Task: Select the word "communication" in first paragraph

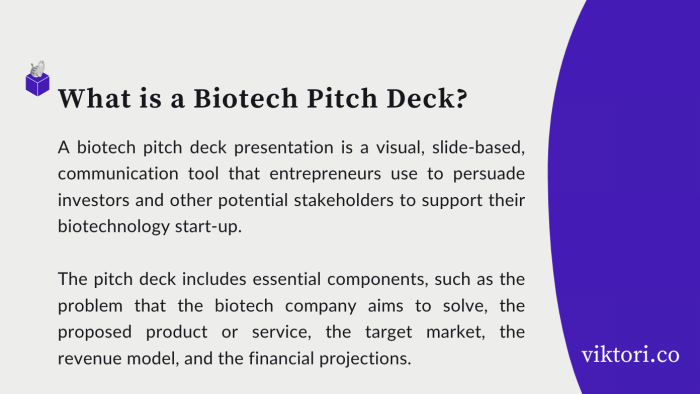Action: (x=118, y=174)
